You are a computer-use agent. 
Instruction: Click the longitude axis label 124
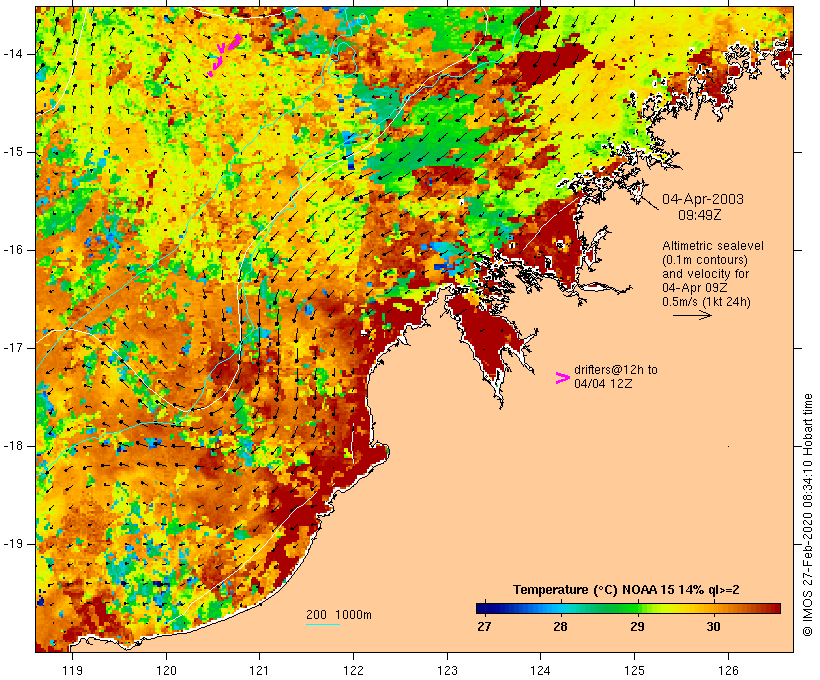pos(541,671)
